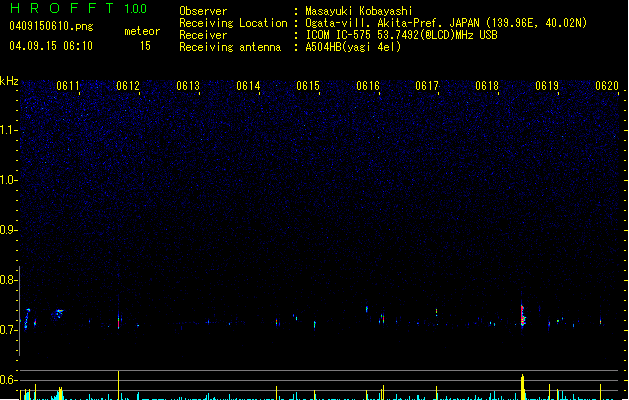The image size is (629, 400).
Task: Click the 0615 time marker
Action: (x=308, y=86)
